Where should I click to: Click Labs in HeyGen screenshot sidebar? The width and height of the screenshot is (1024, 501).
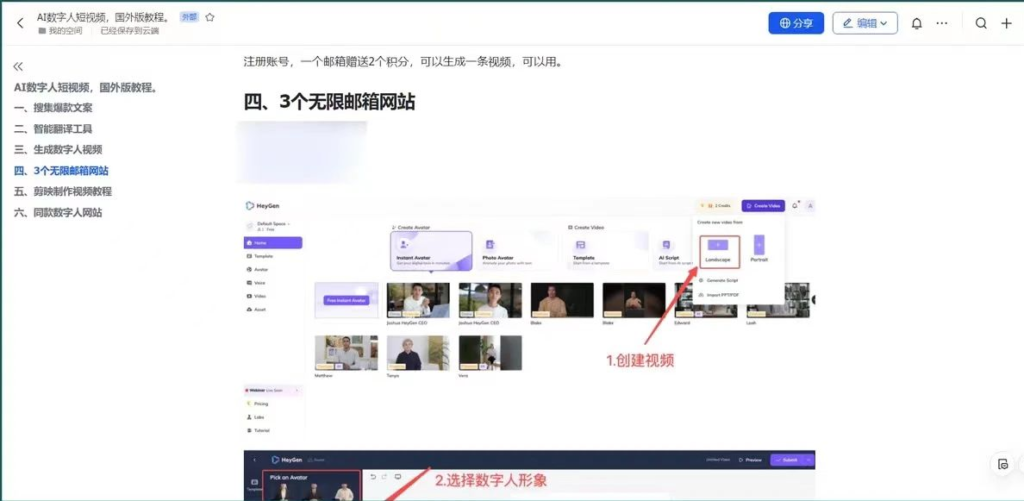point(255,417)
